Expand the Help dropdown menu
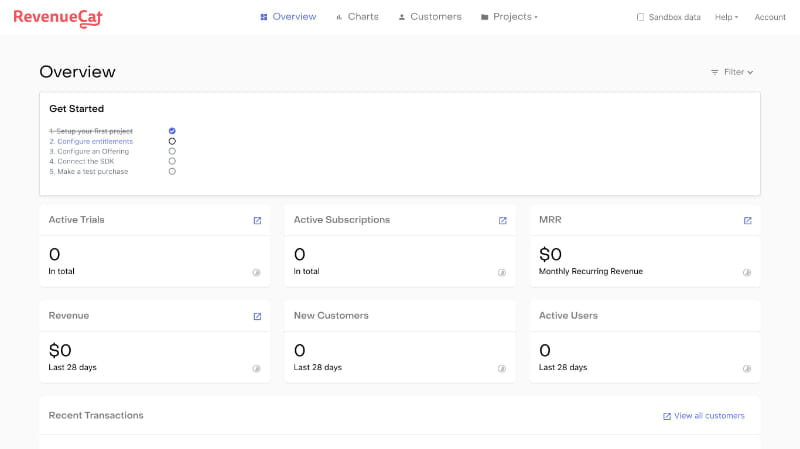 coord(726,17)
